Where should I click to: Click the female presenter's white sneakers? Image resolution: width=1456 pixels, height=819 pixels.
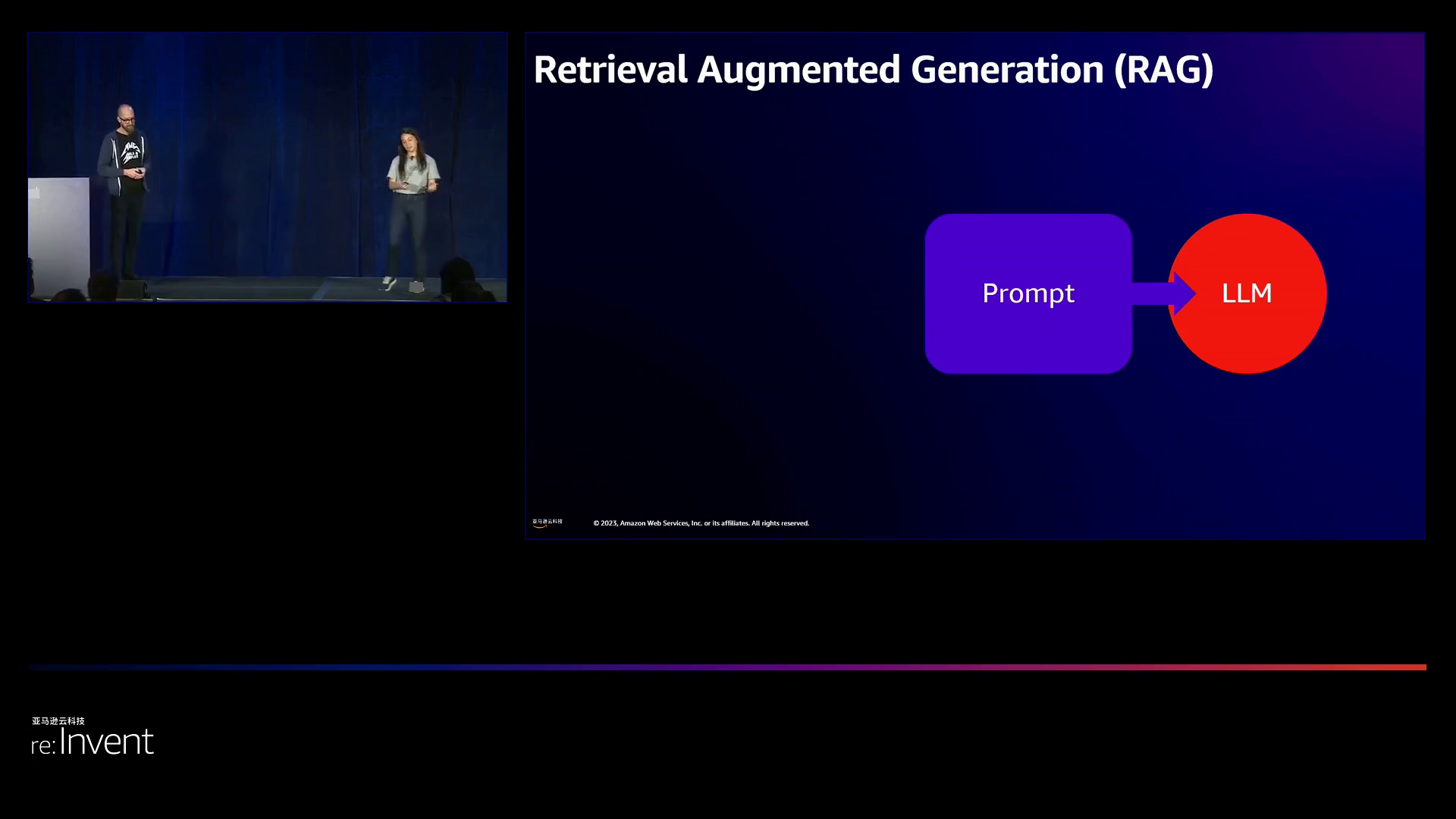tap(389, 284)
